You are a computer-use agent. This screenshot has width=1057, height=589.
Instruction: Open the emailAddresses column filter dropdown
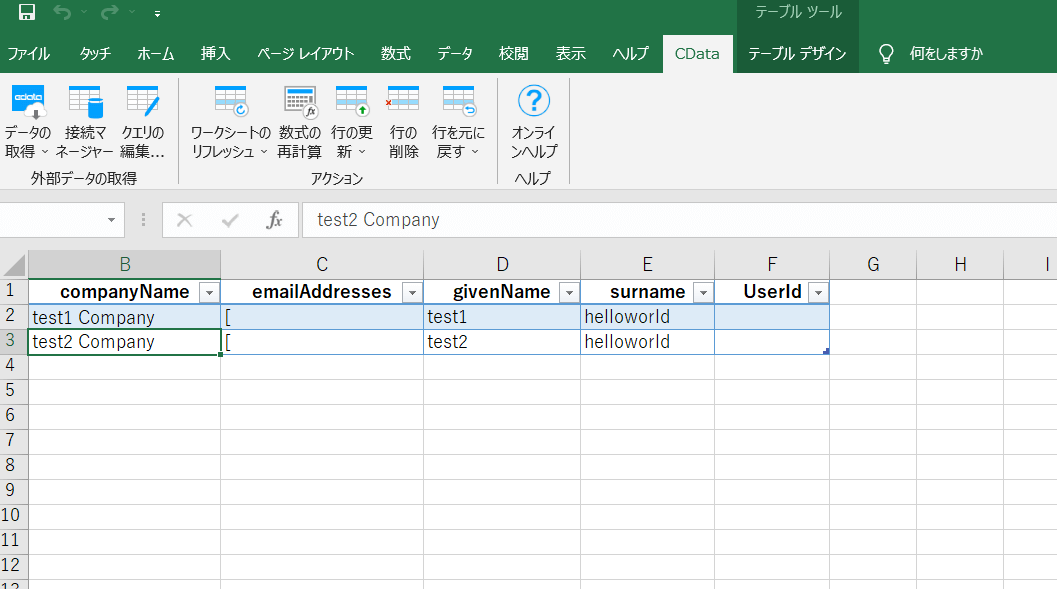pos(411,292)
